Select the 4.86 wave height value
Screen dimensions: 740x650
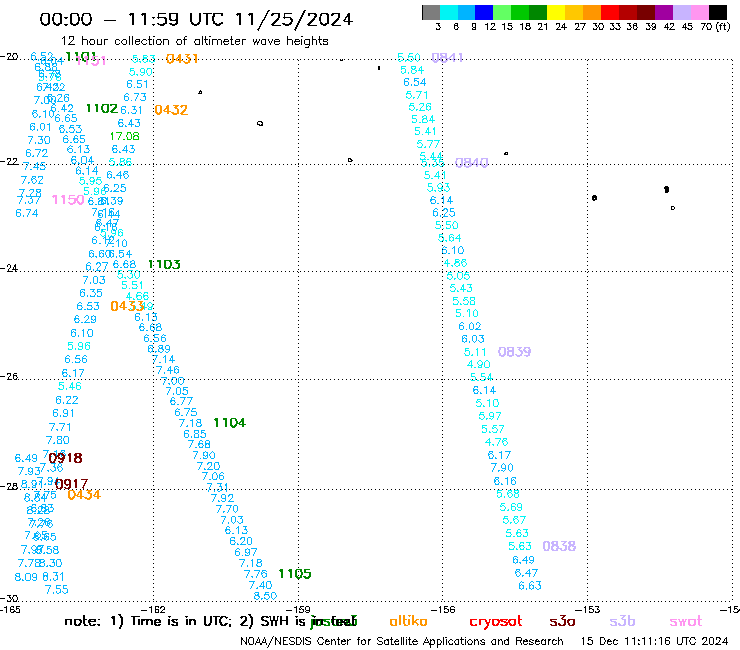[x=455, y=263]
